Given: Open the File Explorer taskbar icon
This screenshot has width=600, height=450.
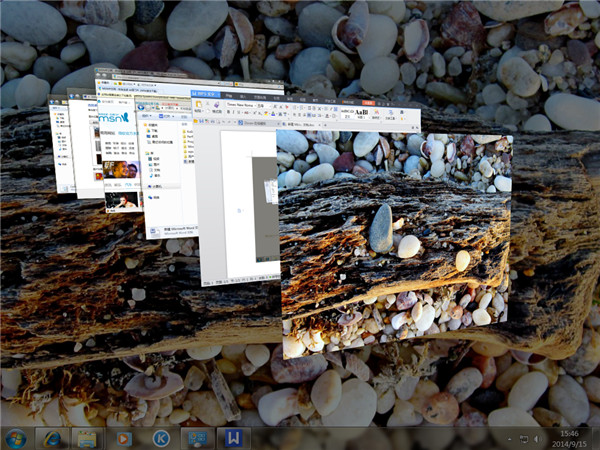Looking at the screenshot, I should (x=87, y=438).
